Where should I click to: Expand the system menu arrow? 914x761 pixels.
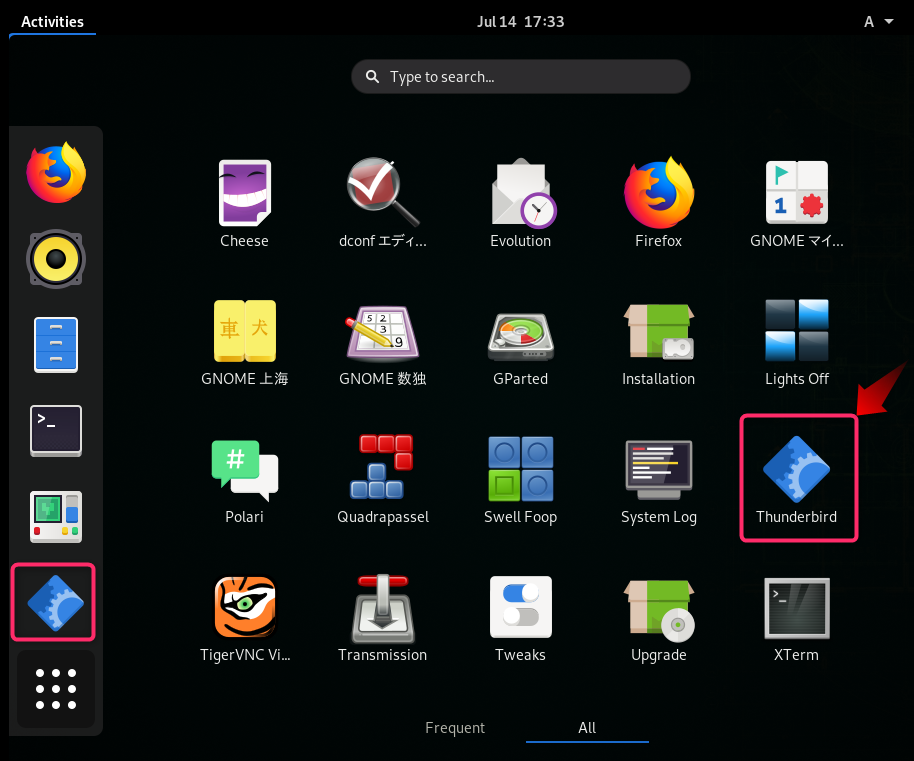click(889, 22)
